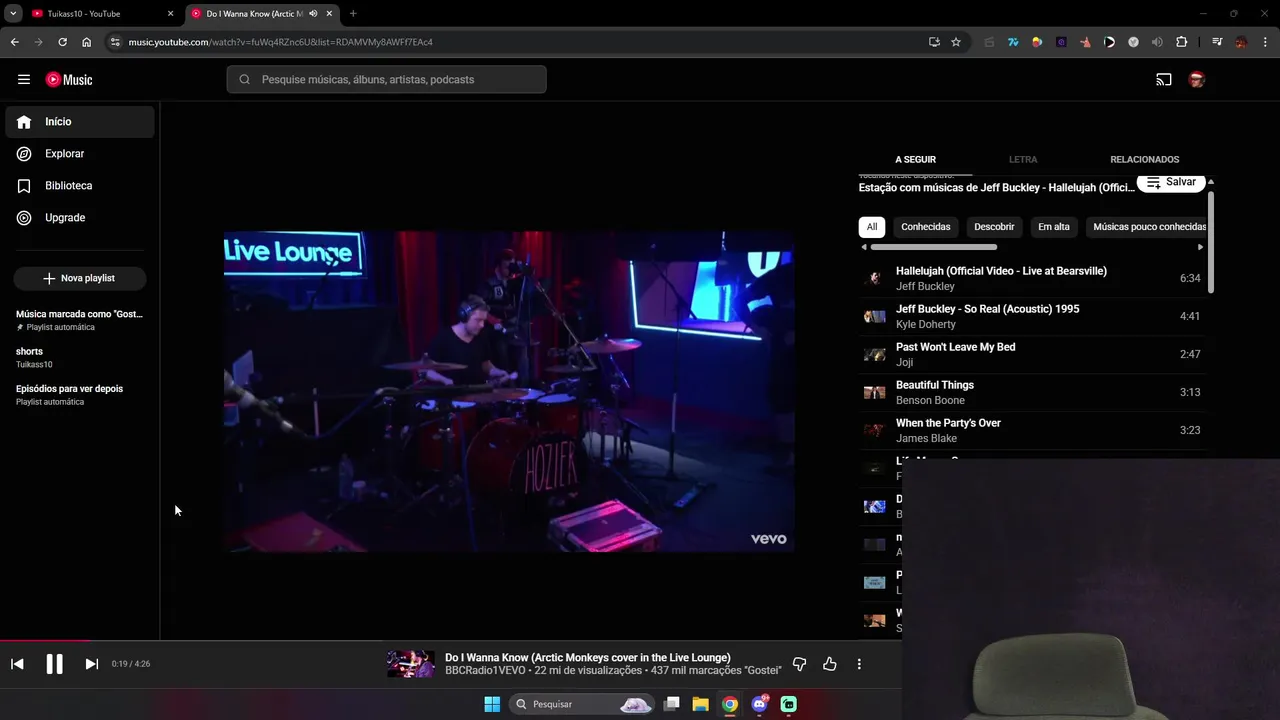Play When the Party's Over by James Blake
1280x720 pixels.
(1032, 430)
